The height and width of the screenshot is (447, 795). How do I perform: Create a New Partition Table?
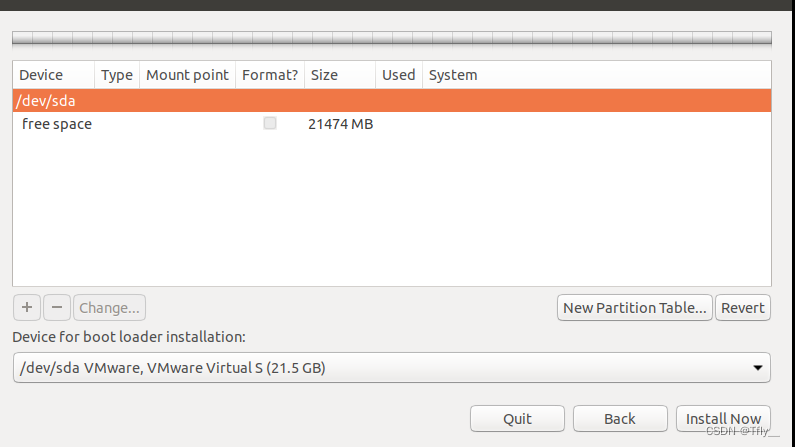click(x=635, y=308)
